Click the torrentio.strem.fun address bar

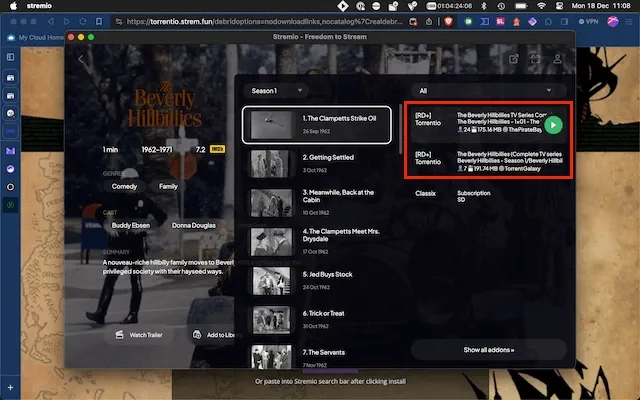[264, 22]
